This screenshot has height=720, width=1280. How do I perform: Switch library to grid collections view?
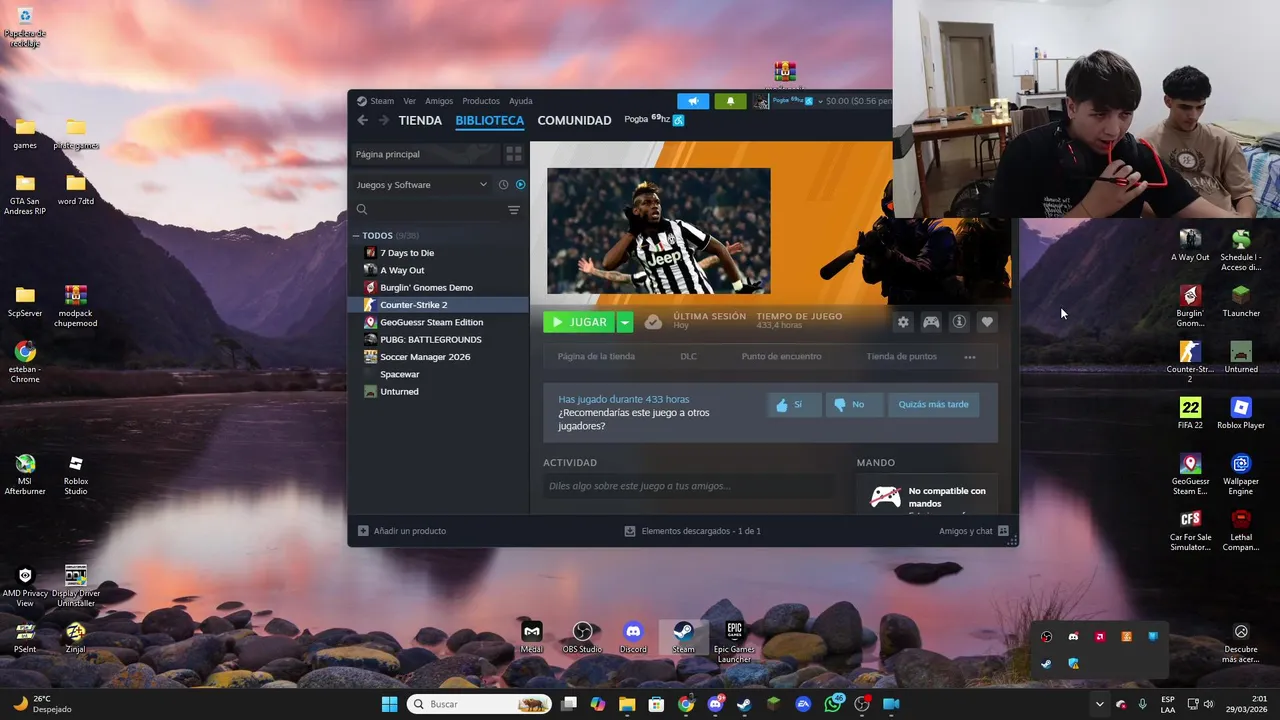(513, 154)
